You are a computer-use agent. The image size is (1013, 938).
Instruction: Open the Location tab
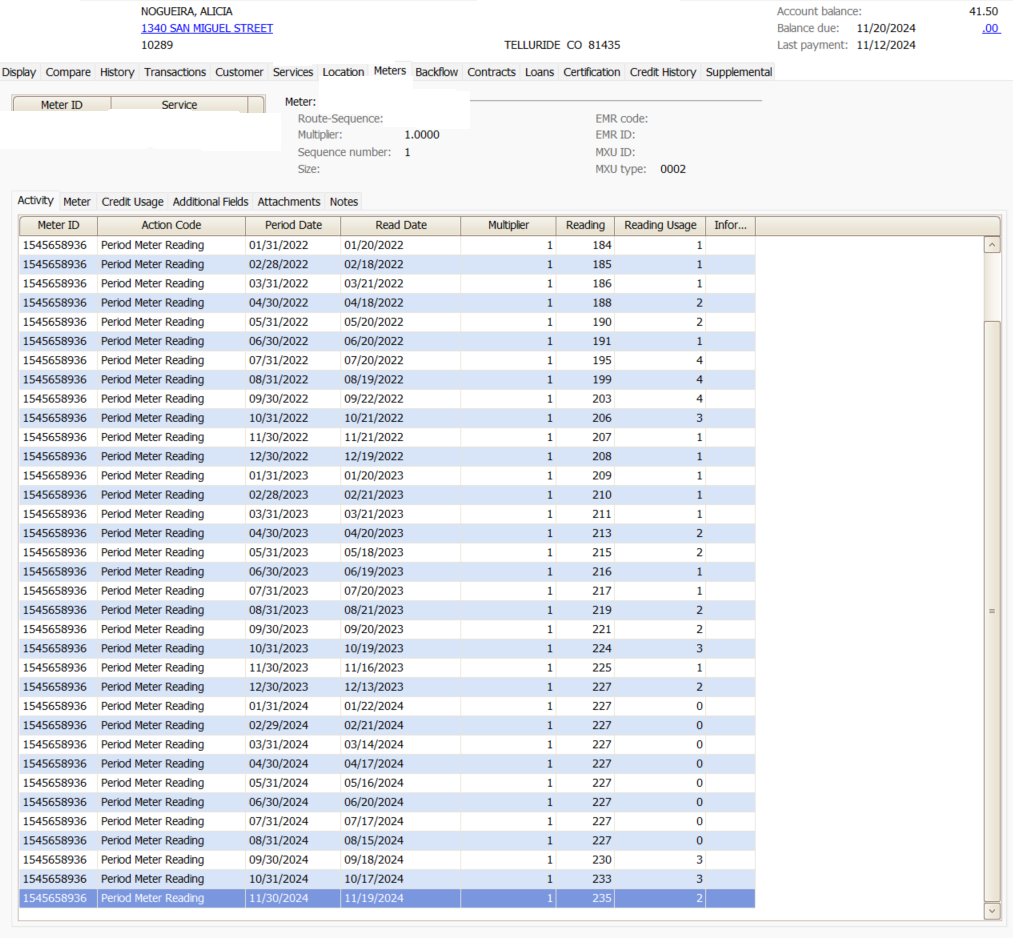343,72
